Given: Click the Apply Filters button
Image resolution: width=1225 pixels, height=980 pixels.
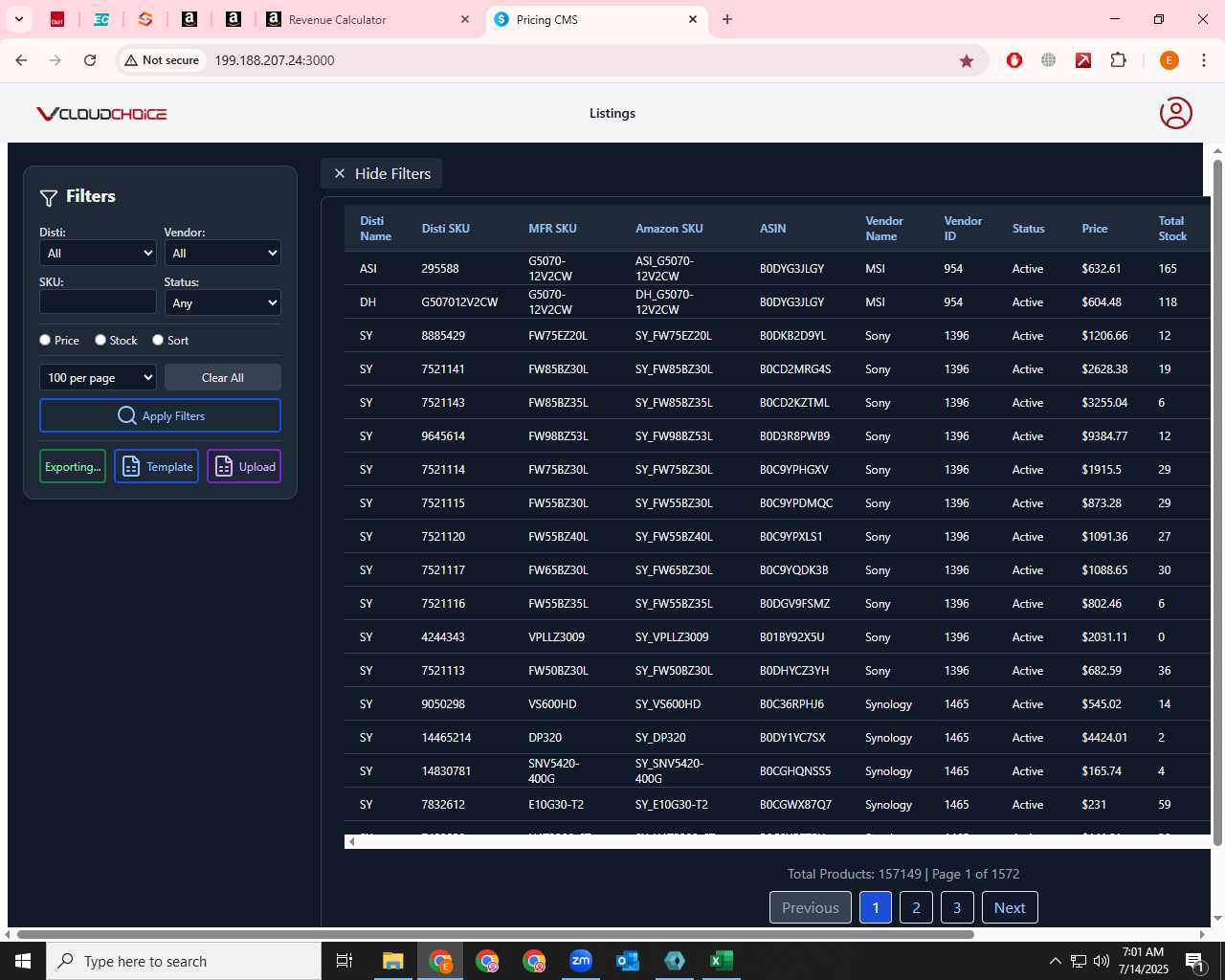Looking at the screenshot, I should click(160, 415).
